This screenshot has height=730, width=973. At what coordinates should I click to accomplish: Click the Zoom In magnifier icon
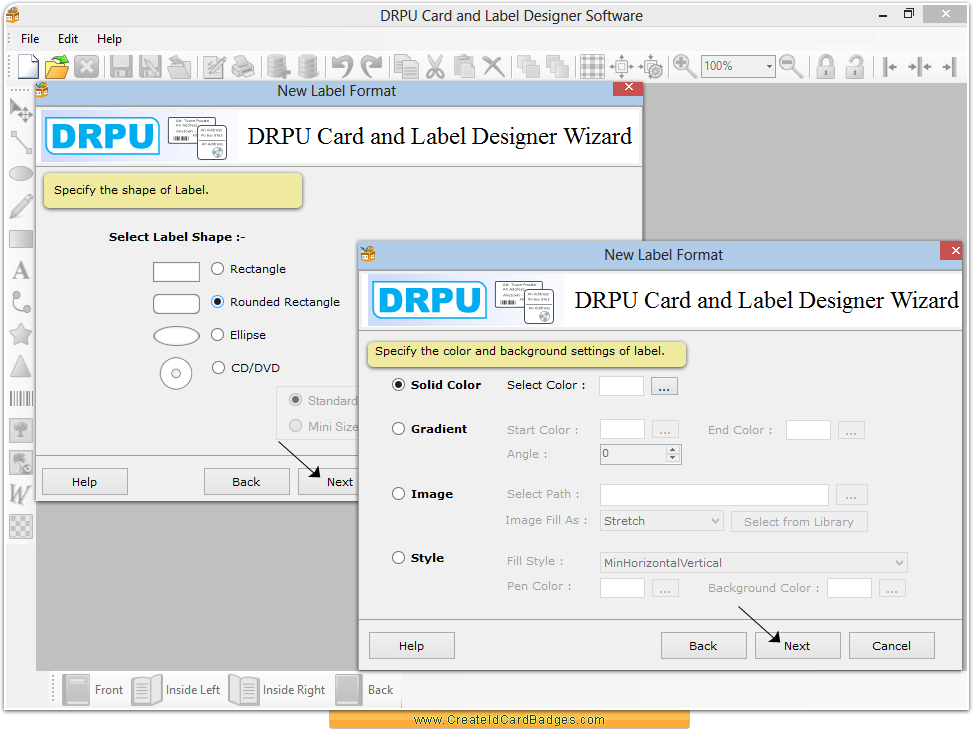(684, 66)
